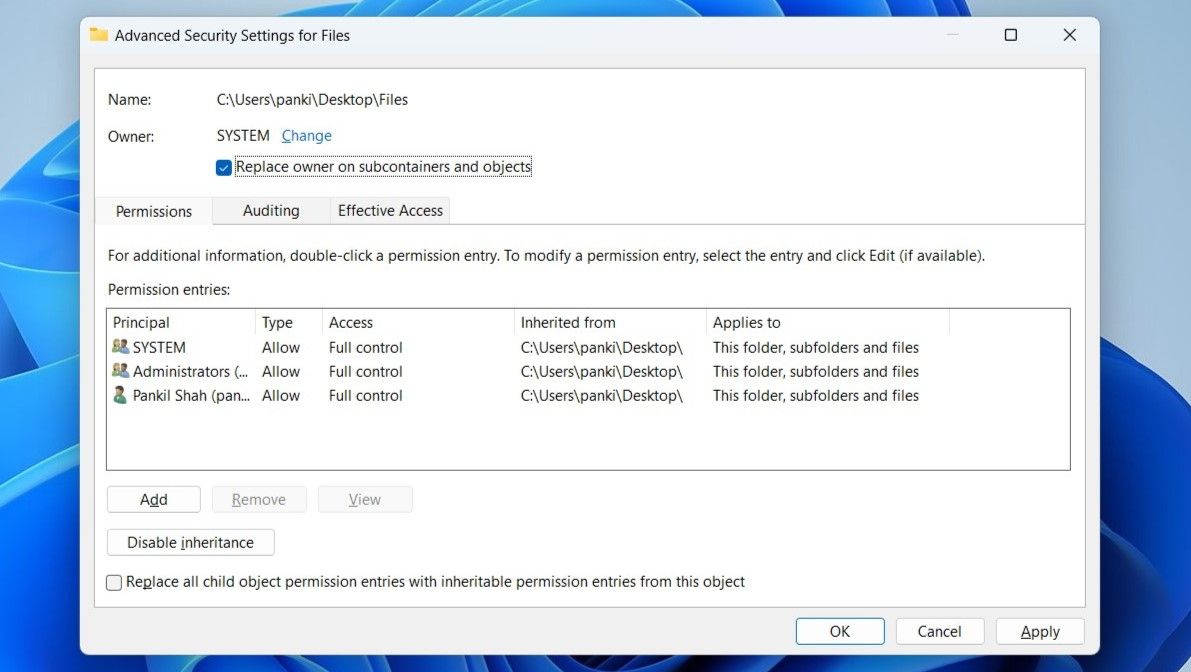This screenshot has width=1191, height=672.
Task: Click Disable inheritance
Action: (x=190, y=542)
